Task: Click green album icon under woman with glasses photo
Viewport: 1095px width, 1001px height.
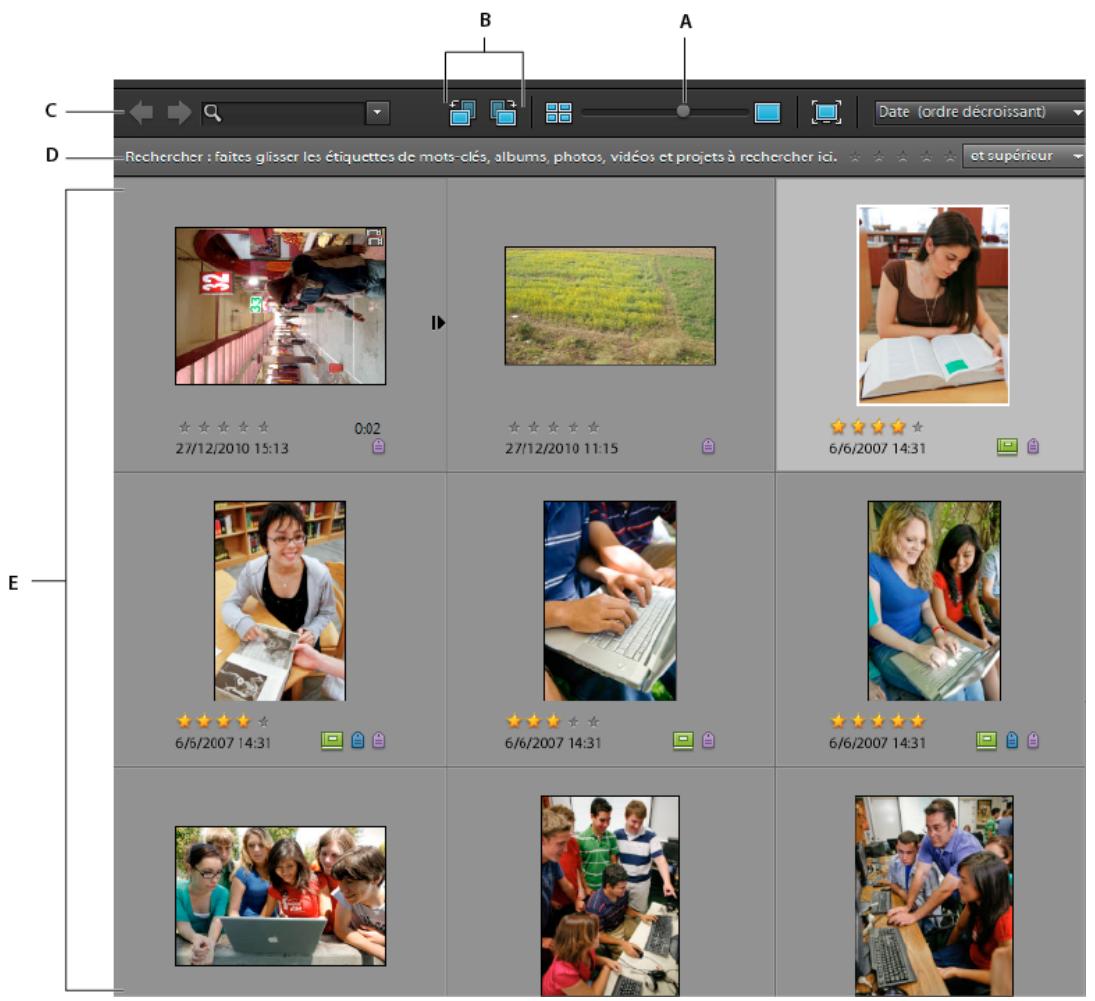Action: coord(332,740)
